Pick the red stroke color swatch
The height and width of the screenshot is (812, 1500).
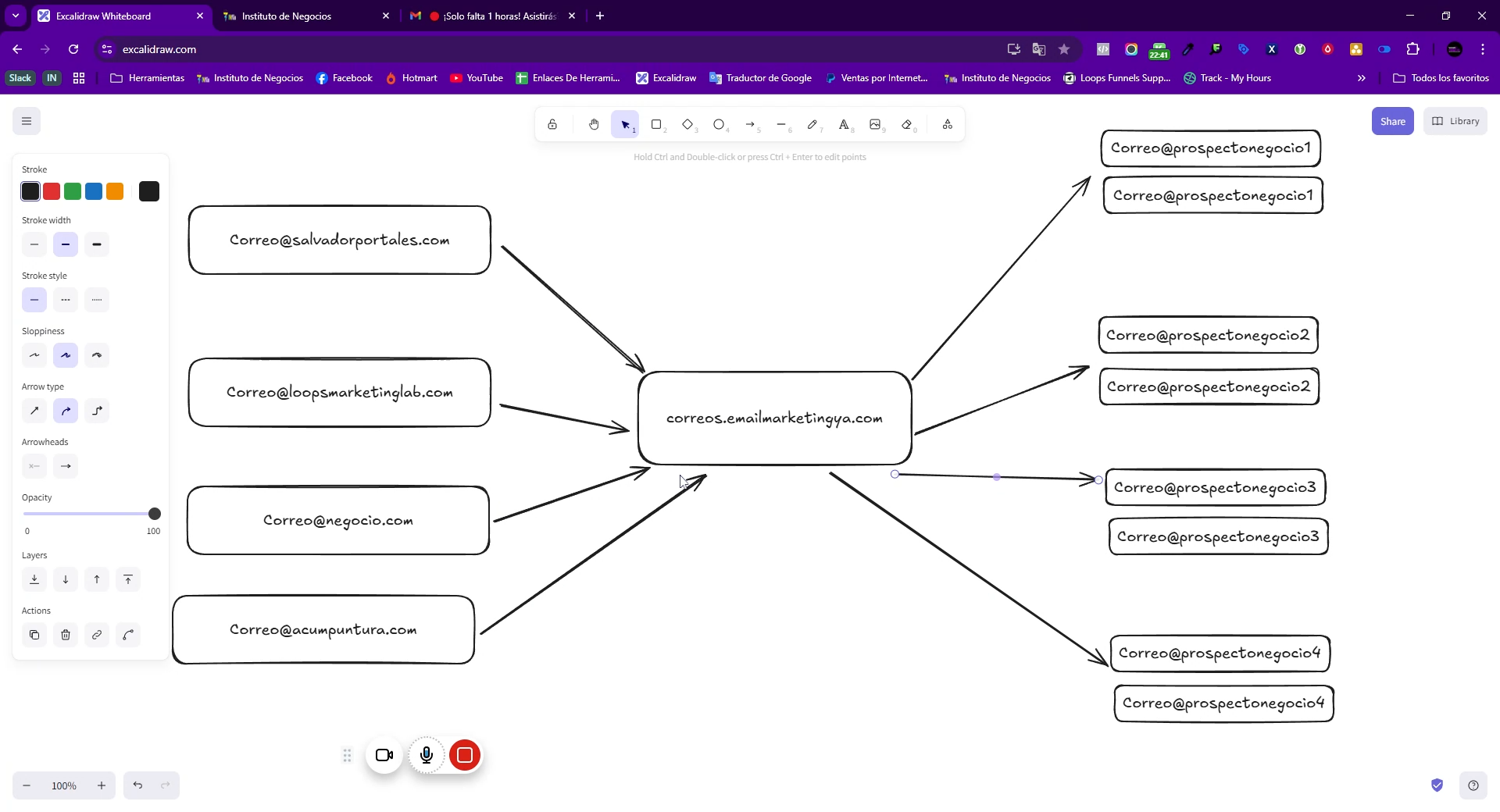[52, 191]
